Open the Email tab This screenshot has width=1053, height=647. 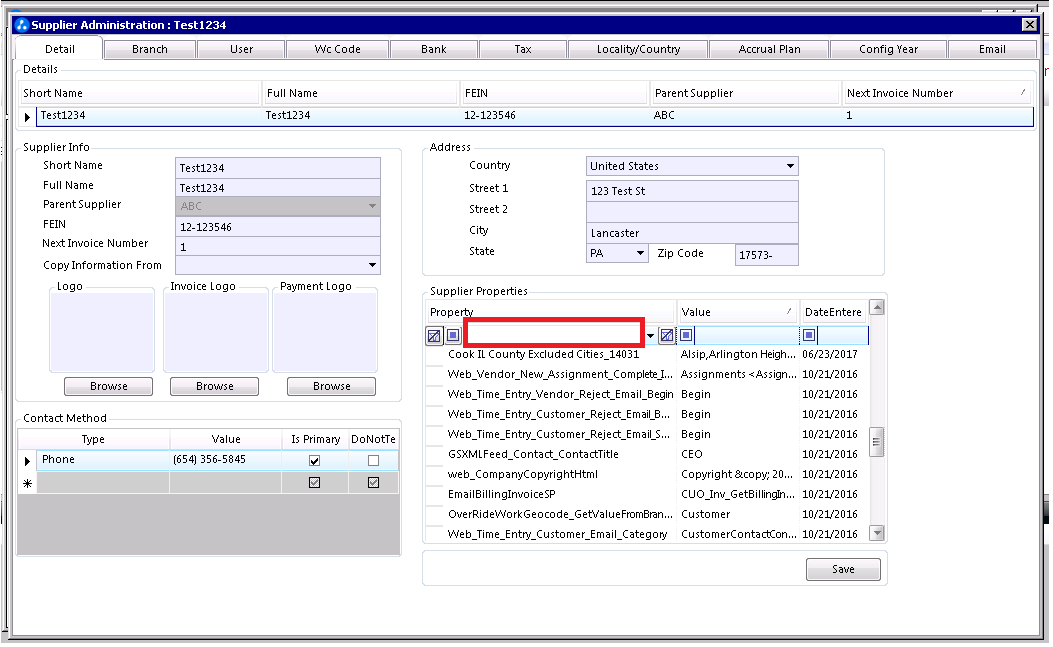click(x=992, y=49)
